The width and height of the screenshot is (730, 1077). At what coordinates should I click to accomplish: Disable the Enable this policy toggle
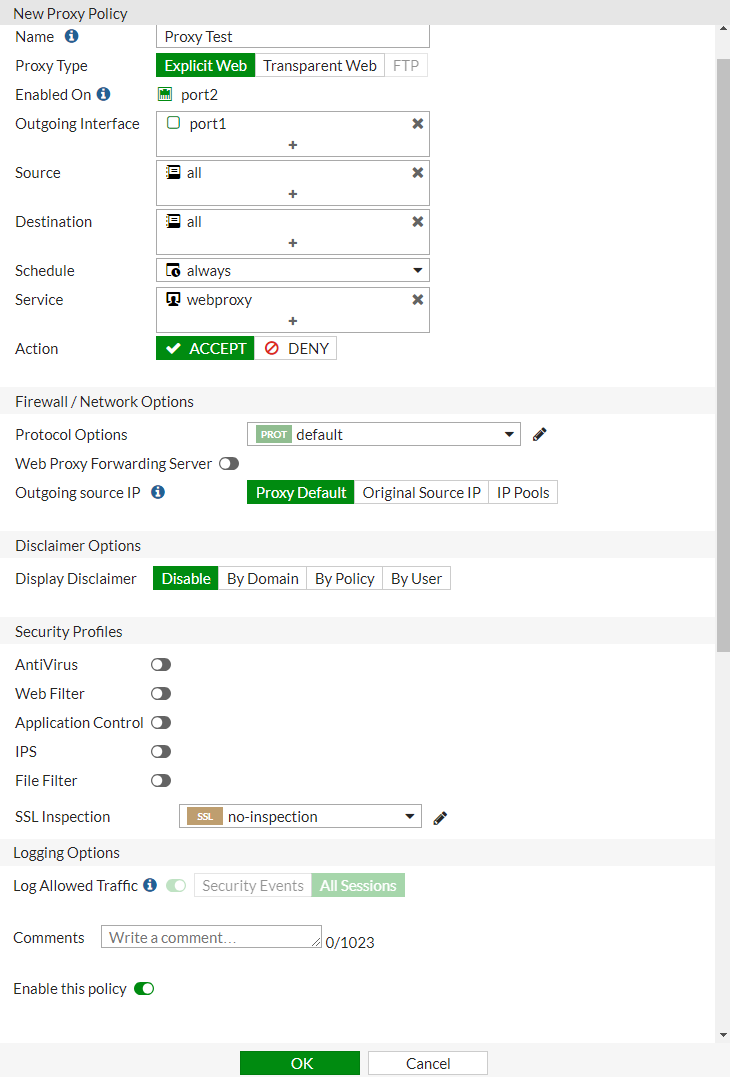point(143,988)
